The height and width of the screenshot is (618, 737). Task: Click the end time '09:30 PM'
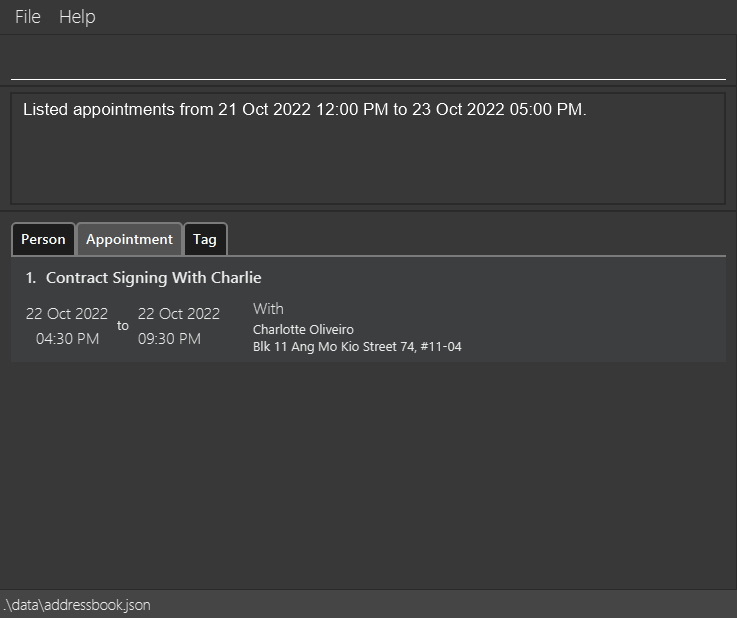coord(169,339)
